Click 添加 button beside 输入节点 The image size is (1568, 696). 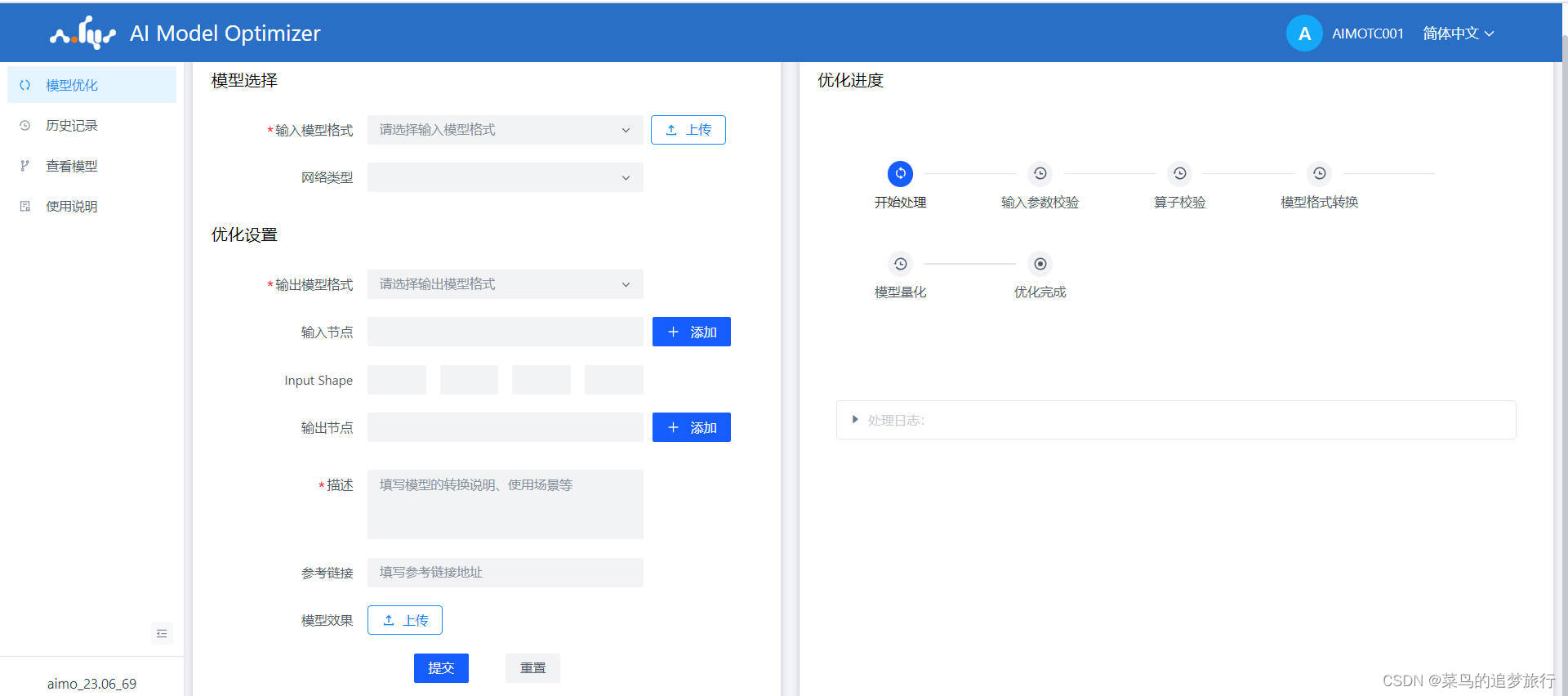tap(692, 332)
